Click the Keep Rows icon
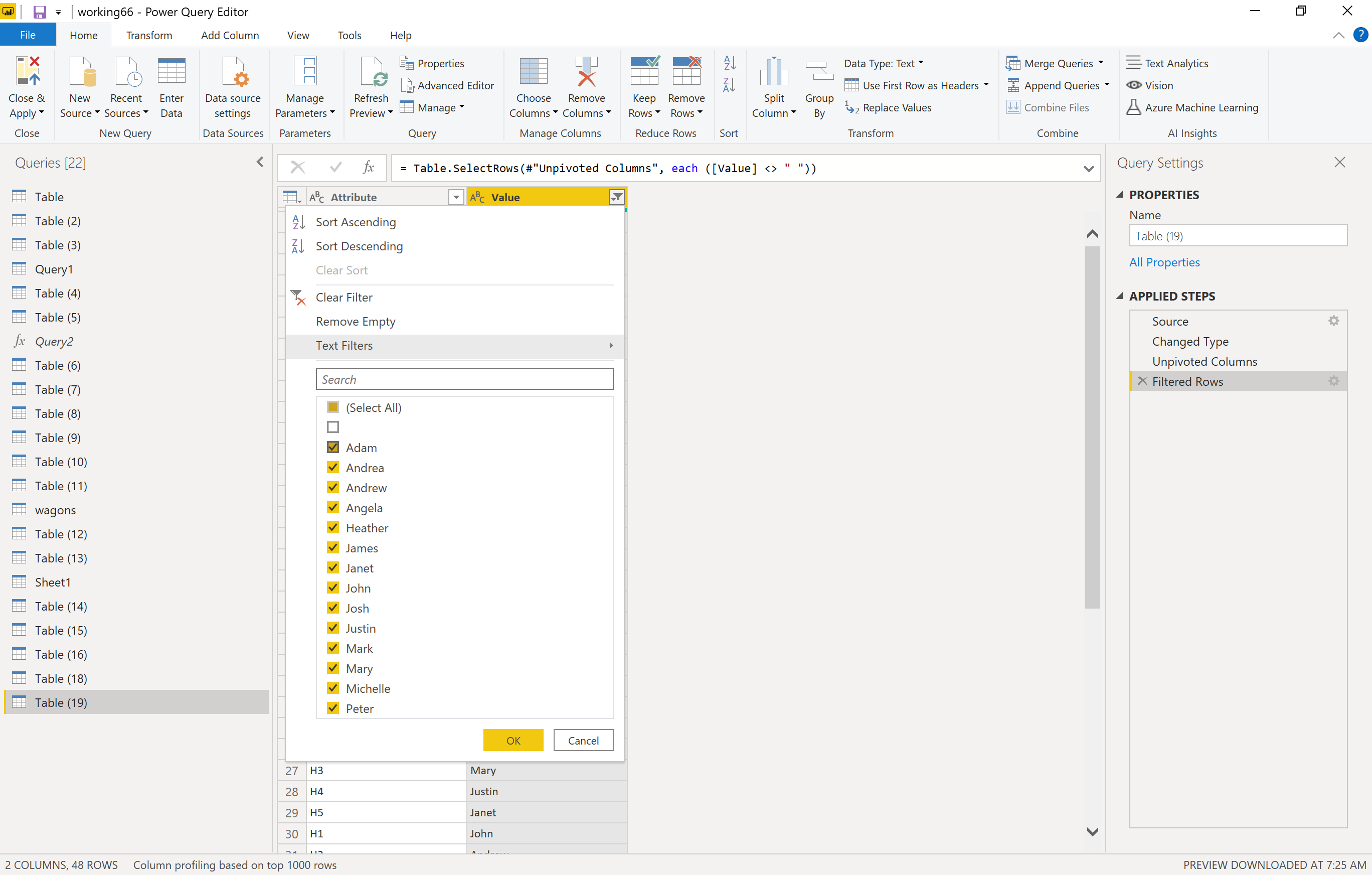This screenshot has height=875, width=1372. click(x=644, y=71)
